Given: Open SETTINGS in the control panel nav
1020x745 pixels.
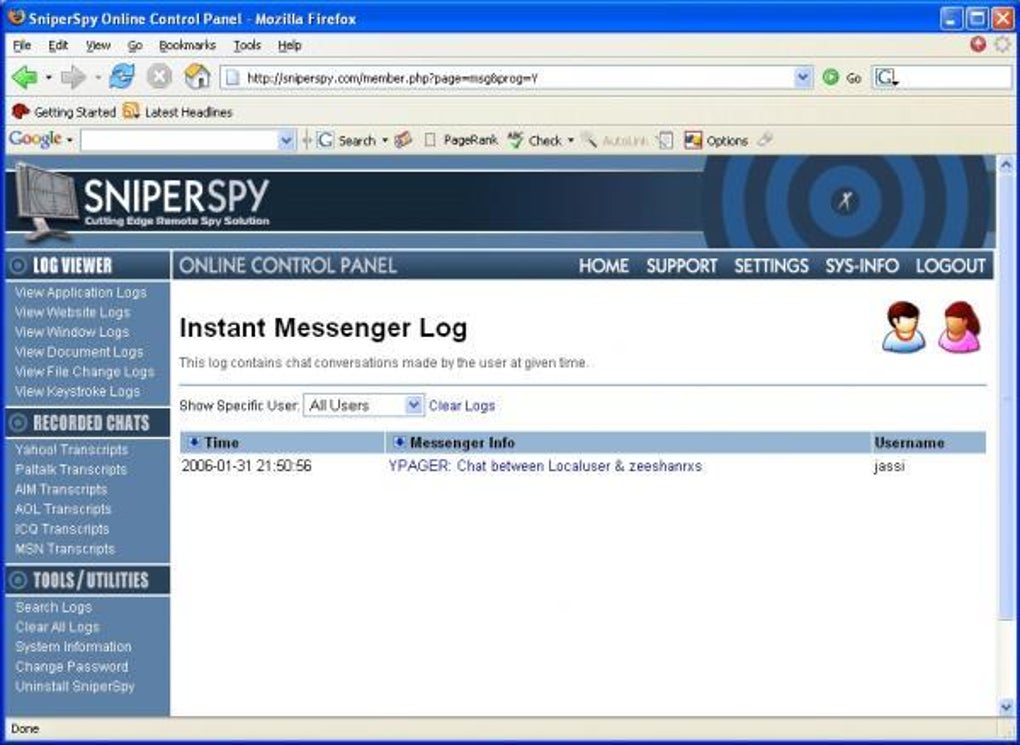Looking at the screenshot, I should (772, 266).
